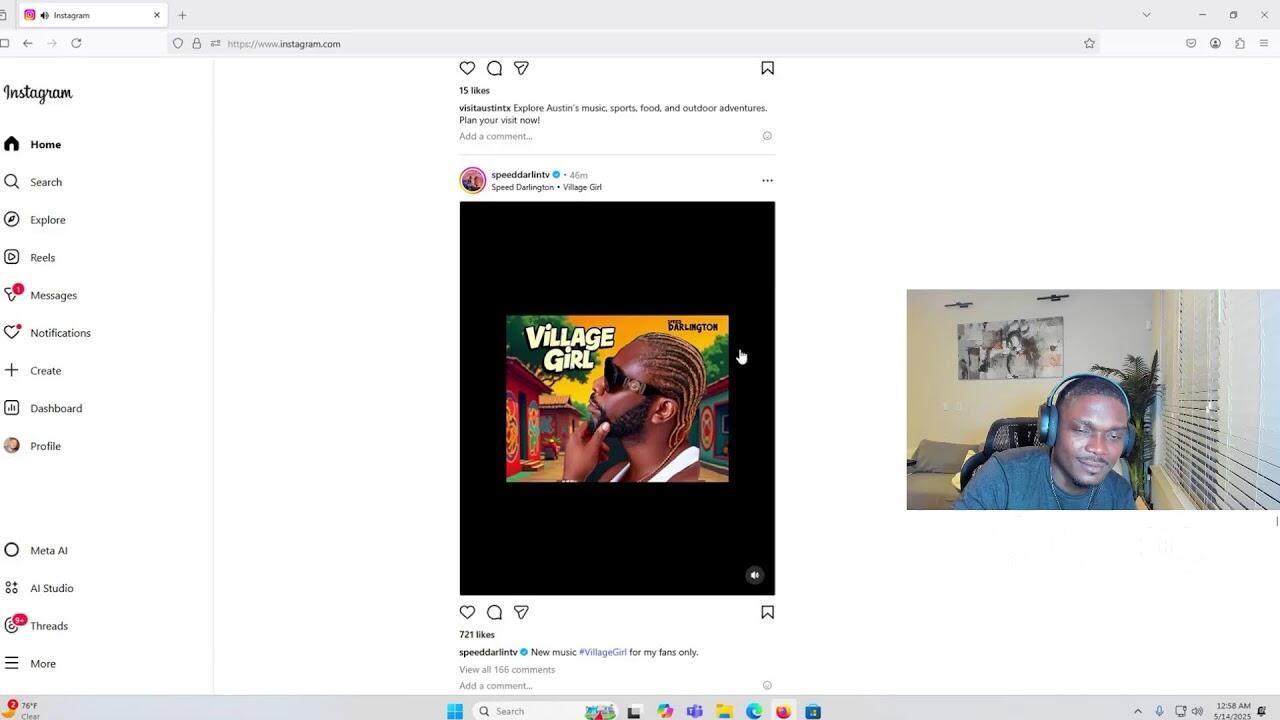
Task: Open more options for speeddarlintv post
Action: 767,181
